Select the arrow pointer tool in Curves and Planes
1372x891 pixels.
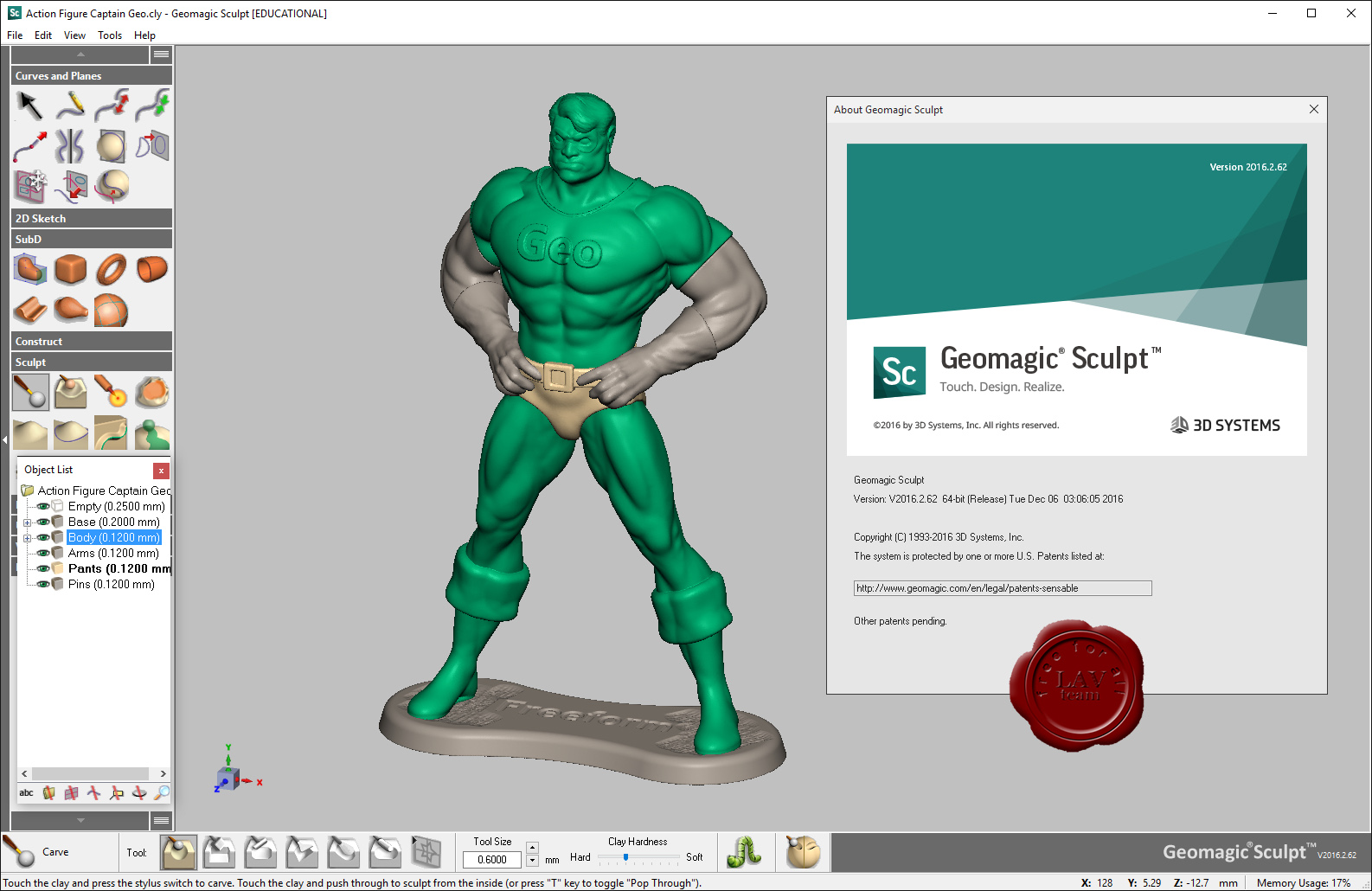30,106
